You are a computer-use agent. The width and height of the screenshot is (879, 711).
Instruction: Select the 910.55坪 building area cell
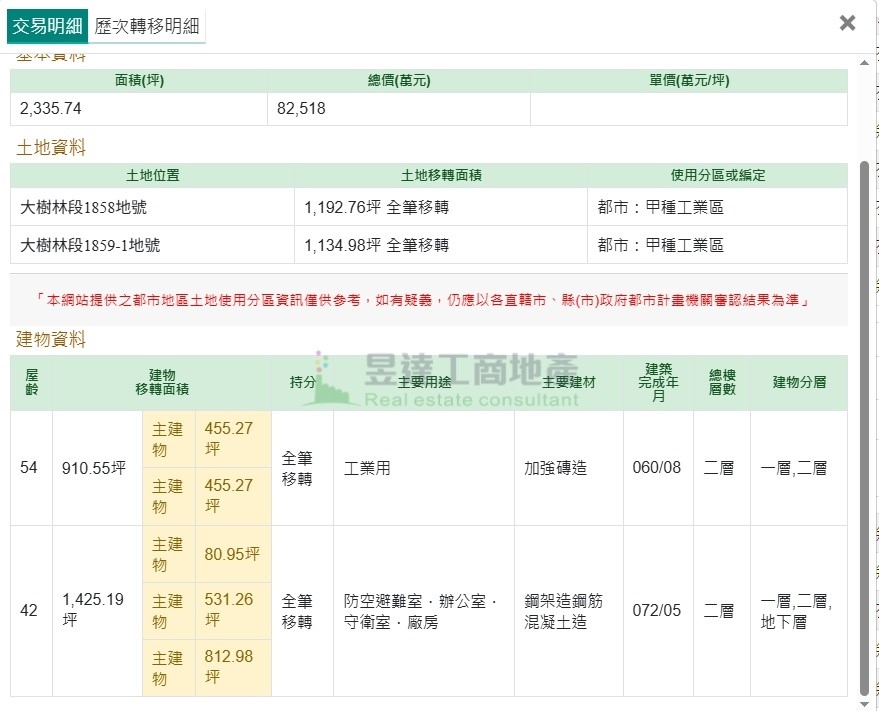tap(94, 468)
